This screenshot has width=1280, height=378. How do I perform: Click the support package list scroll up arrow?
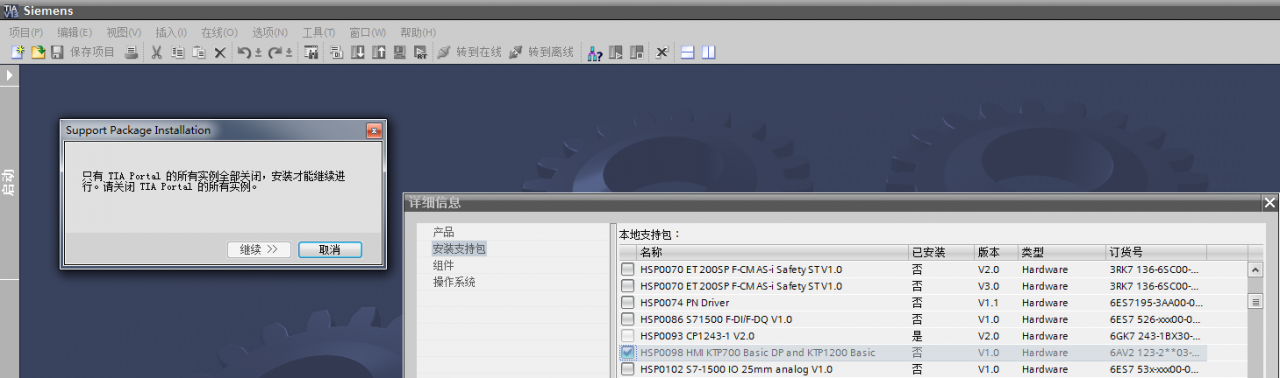pos(1256,269)
